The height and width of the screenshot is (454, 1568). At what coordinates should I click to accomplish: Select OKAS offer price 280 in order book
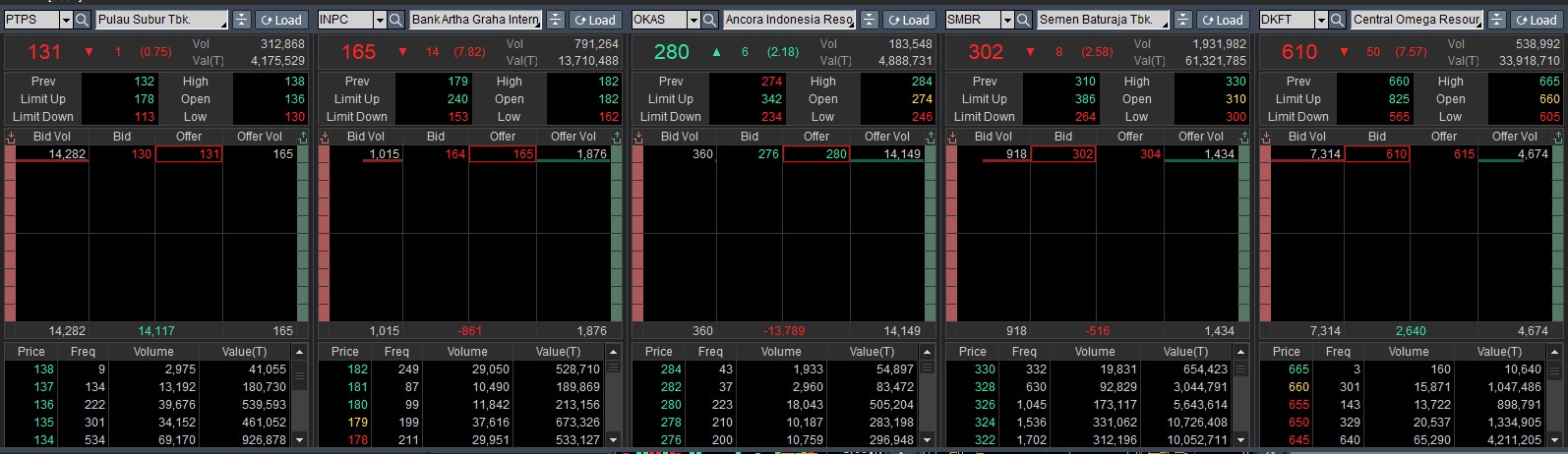pos(816,154)
